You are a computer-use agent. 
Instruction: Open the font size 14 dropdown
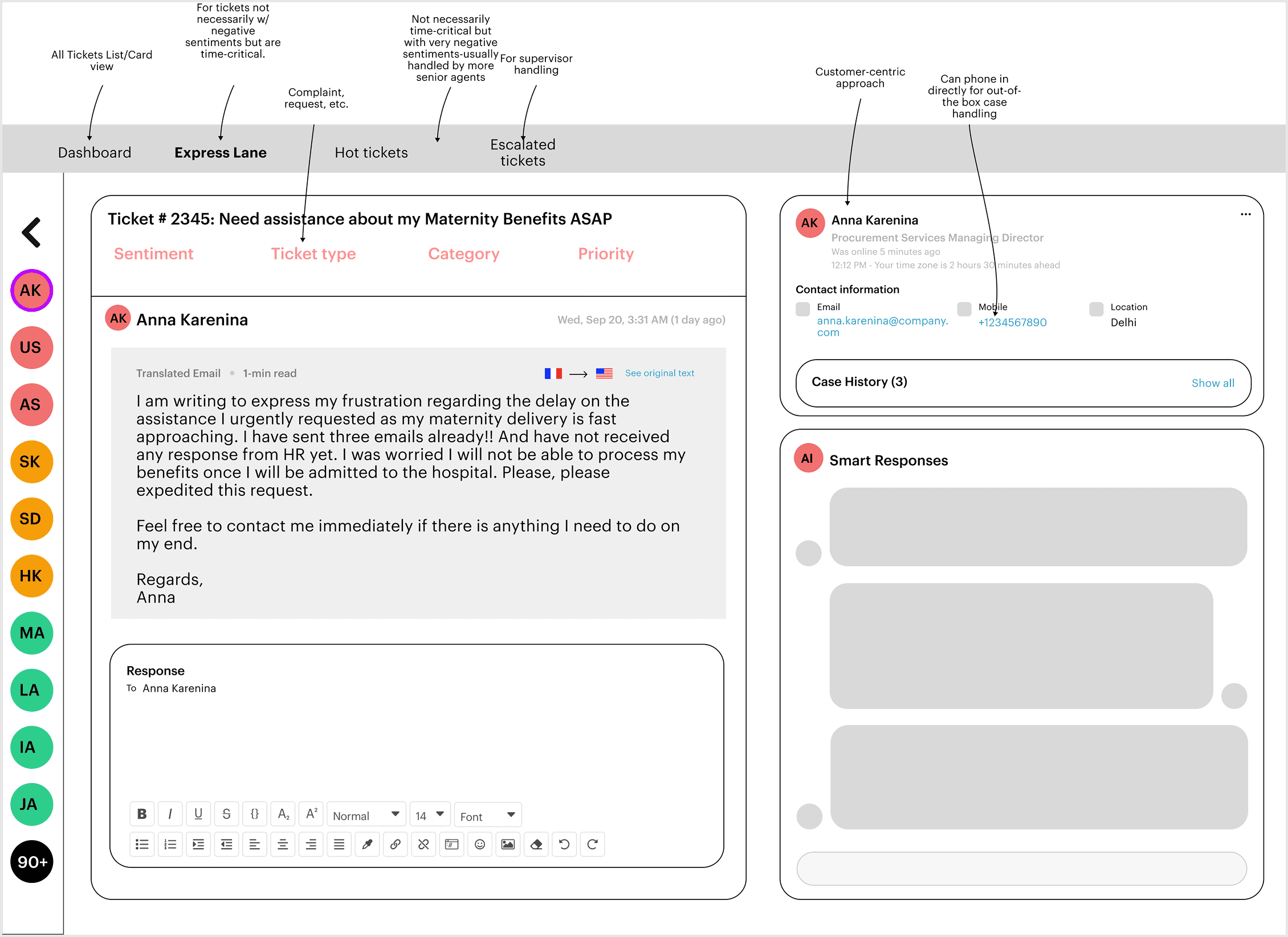(x=430, y=815)
